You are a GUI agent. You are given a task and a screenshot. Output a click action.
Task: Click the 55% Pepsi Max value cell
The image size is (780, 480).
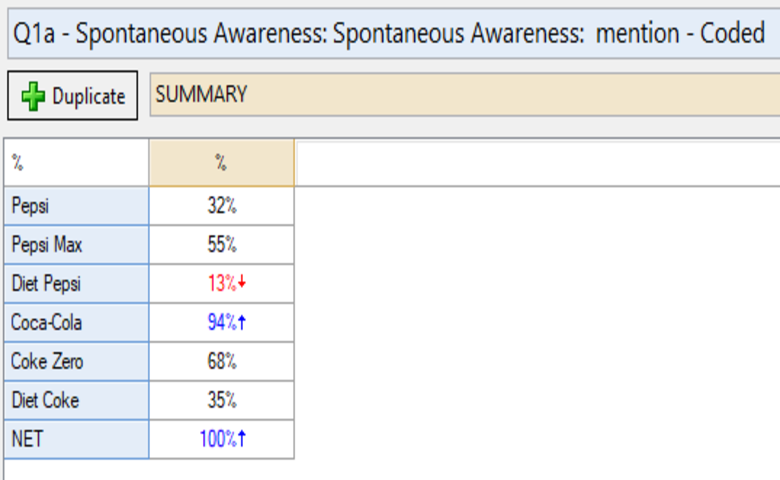click(221, 245)
